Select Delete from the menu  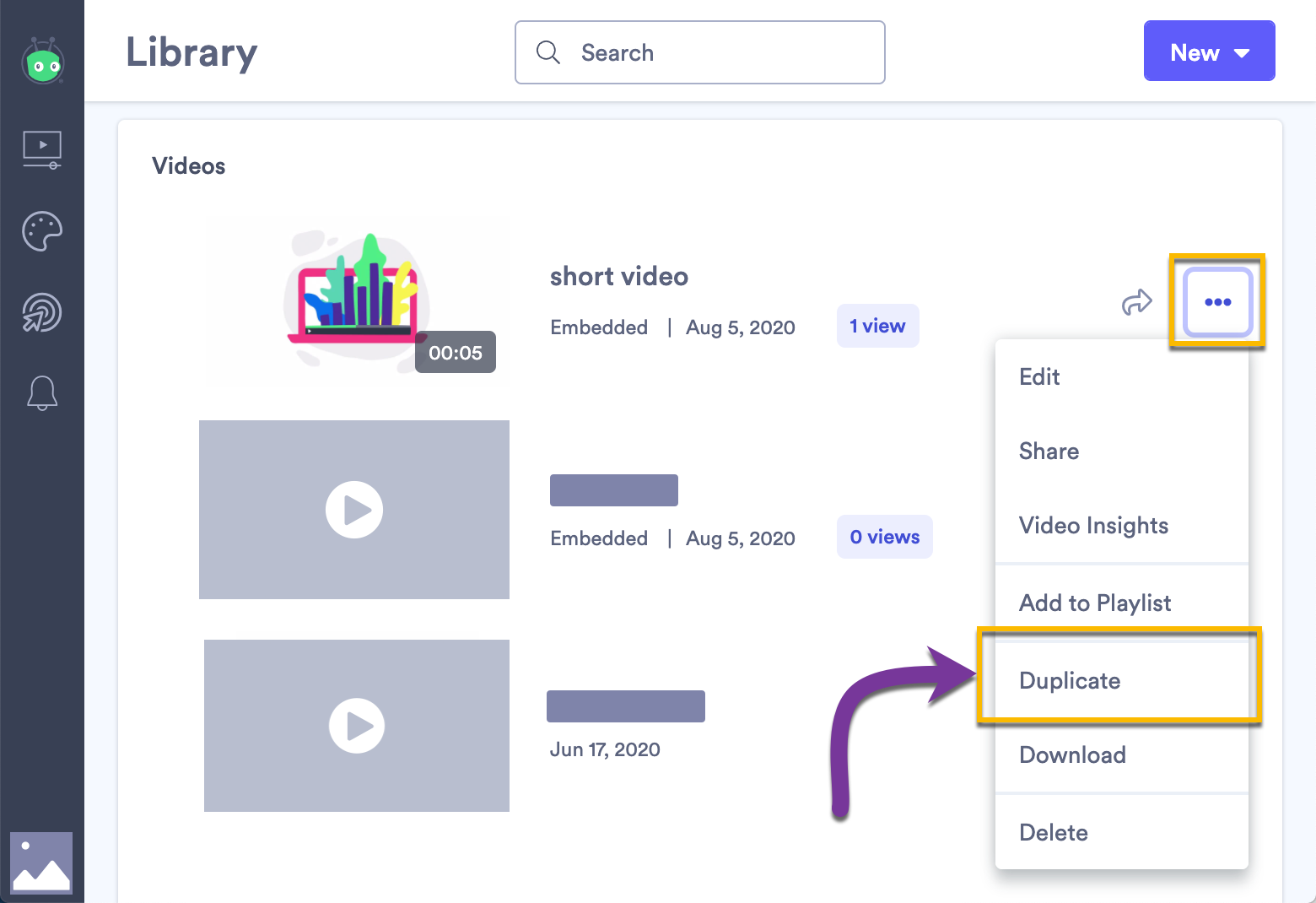pyautogui.click(x=1121, y=832)
